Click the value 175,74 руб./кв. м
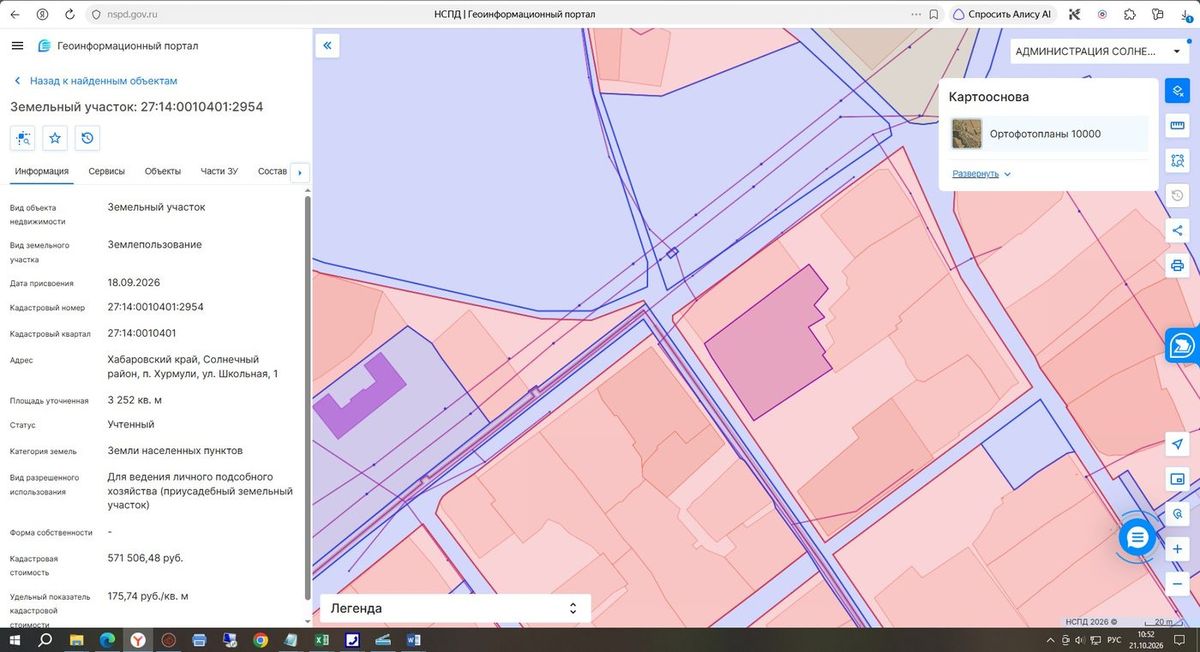This screenshot has width=1200, height=652. (148, 596)
